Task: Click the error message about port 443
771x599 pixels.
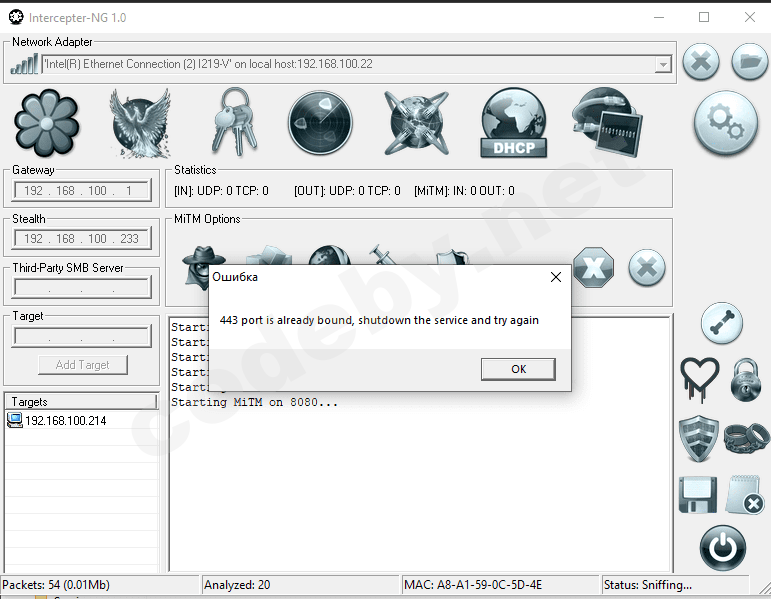Action: coord(379,320)
